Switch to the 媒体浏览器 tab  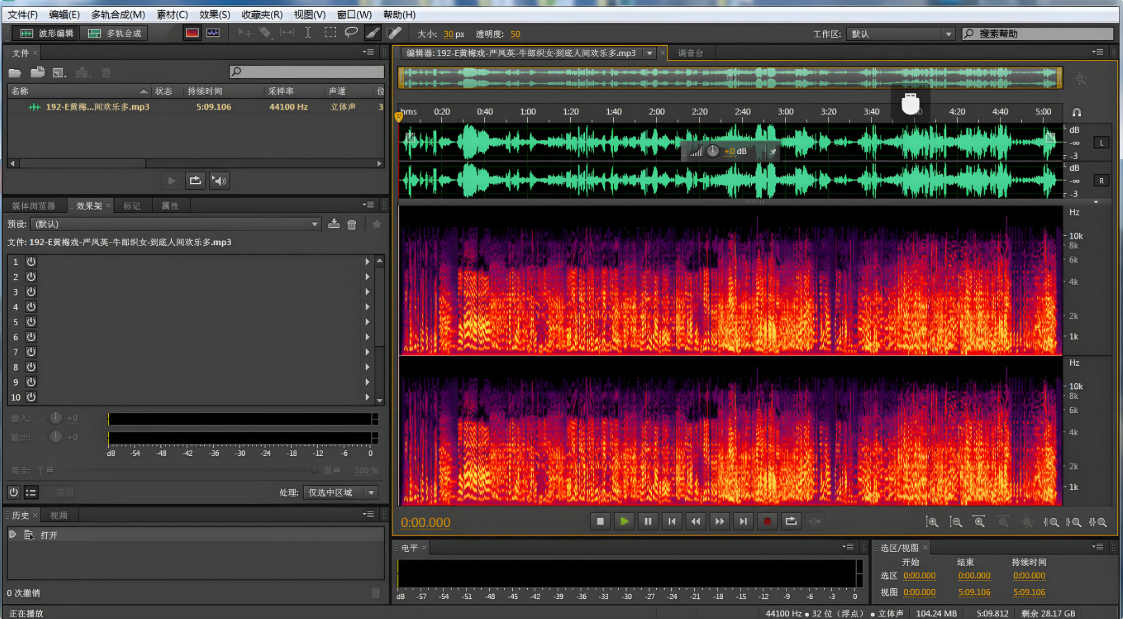pyautogui.click(x=33, y=206)
